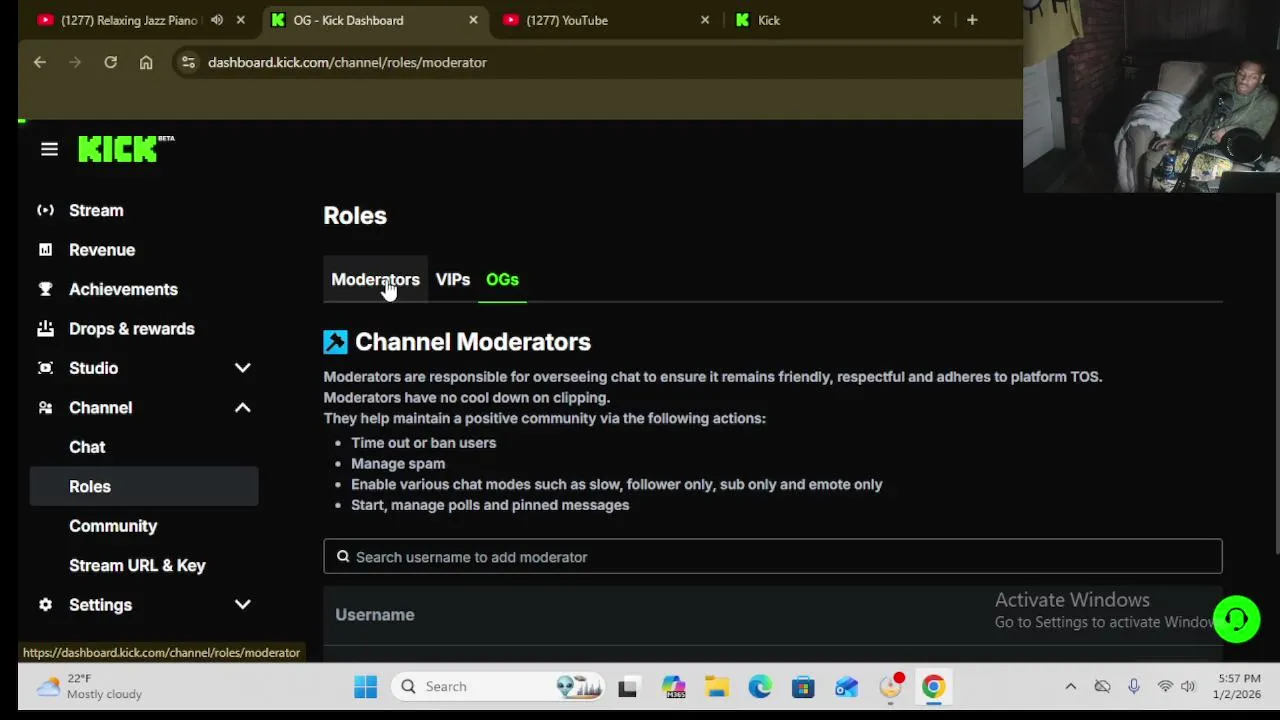Open a new browser tab
Screen dimensions: 1280x720
click(972, 20)
